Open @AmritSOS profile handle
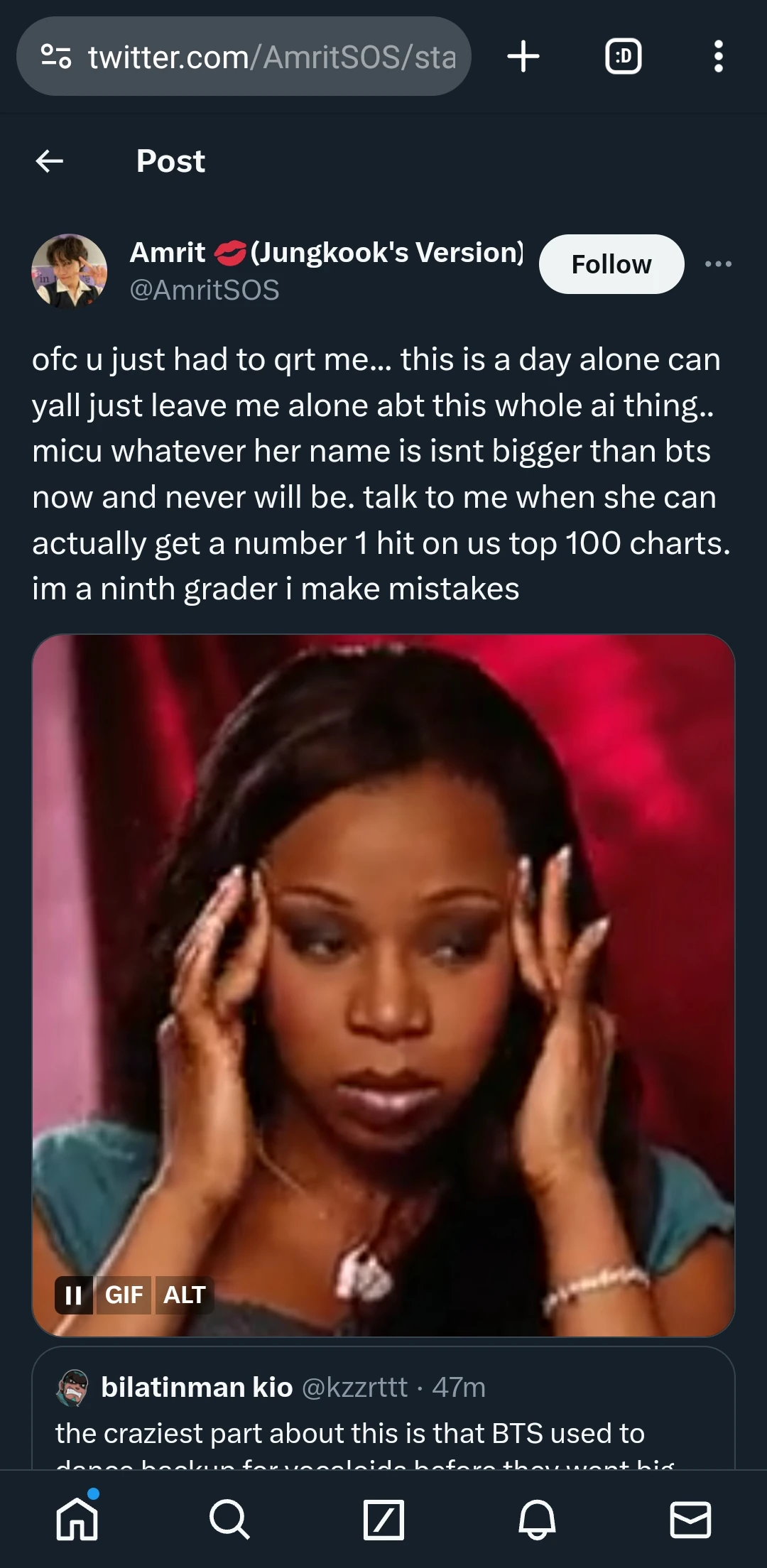 [205, 289]
